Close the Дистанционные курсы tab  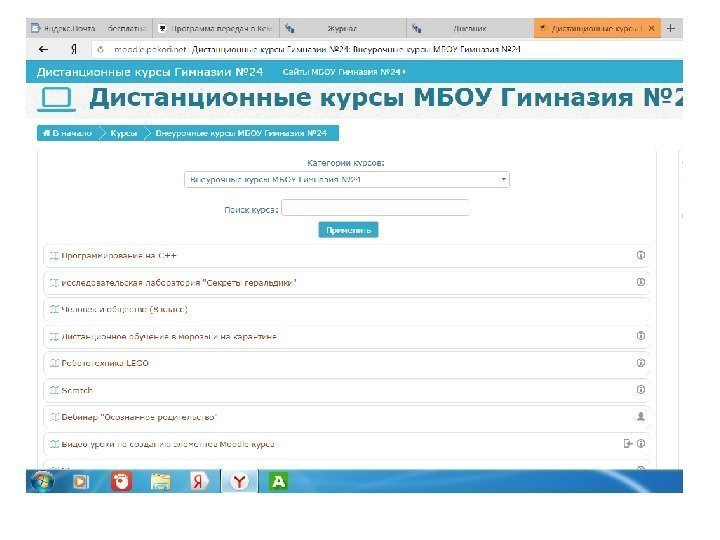tap(651, 28)
